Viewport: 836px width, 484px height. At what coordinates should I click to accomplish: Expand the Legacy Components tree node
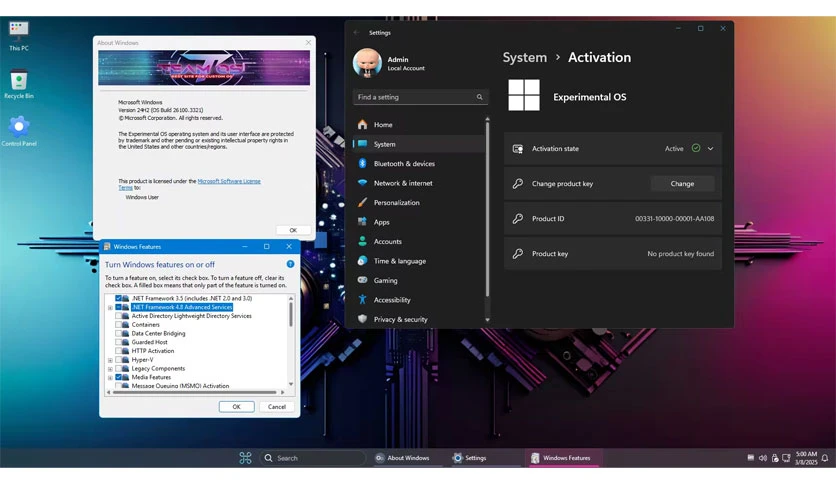tap(110, 369)
